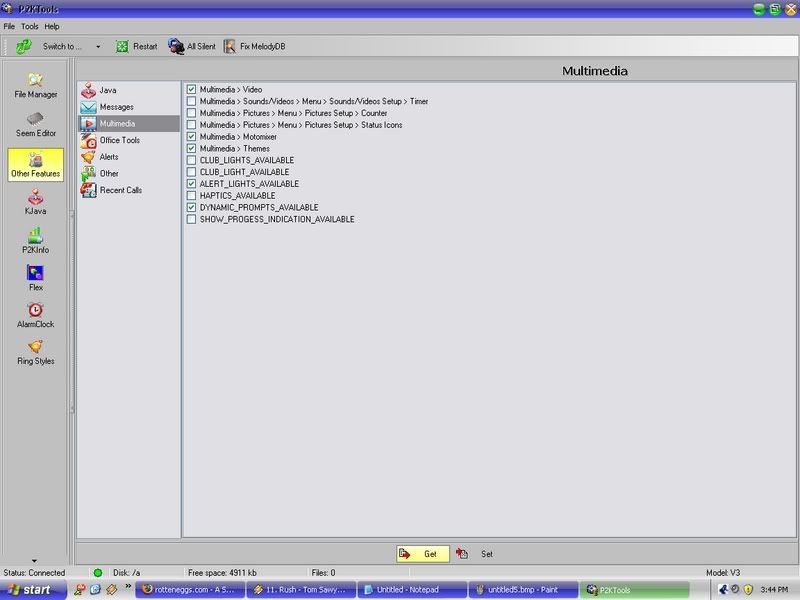Click the All Silent toolbar icon
The height and width of the screenshot is (600, 800).
tap(176, 46)
